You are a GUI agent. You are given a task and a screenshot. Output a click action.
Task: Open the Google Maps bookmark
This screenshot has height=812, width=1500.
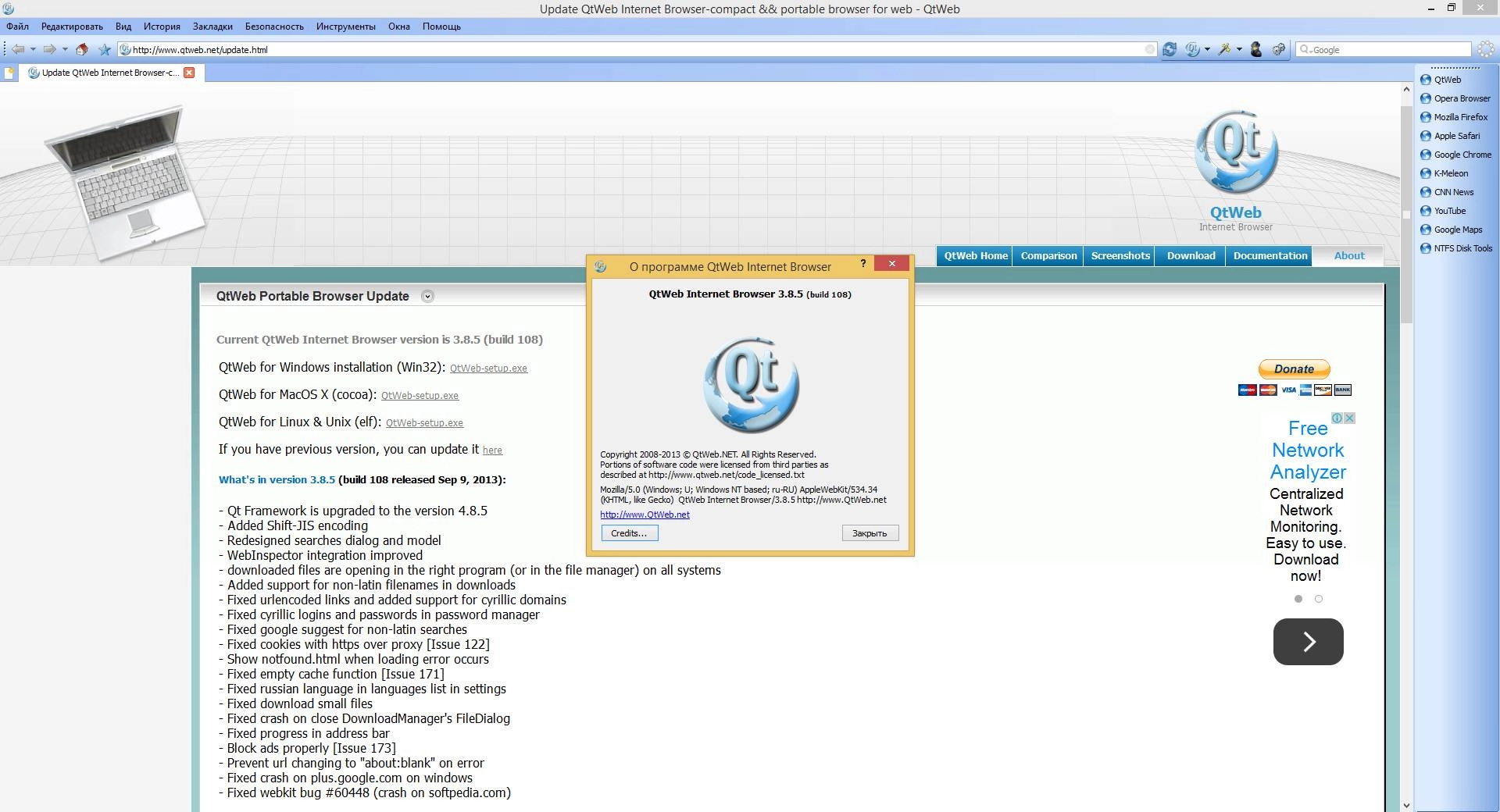pyautogui.click(x=1452, y=230)
